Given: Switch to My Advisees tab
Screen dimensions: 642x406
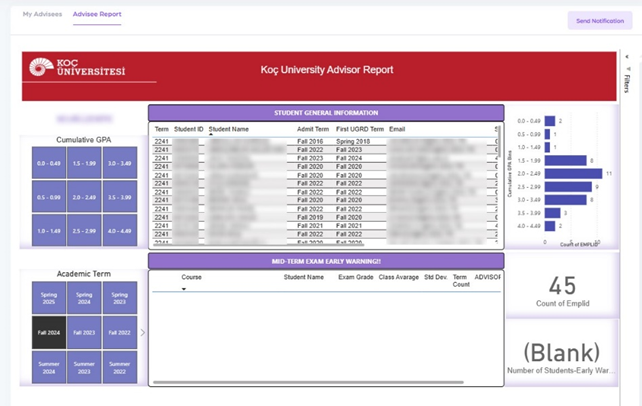Looking at the screenshot, I should click(41, 16).
